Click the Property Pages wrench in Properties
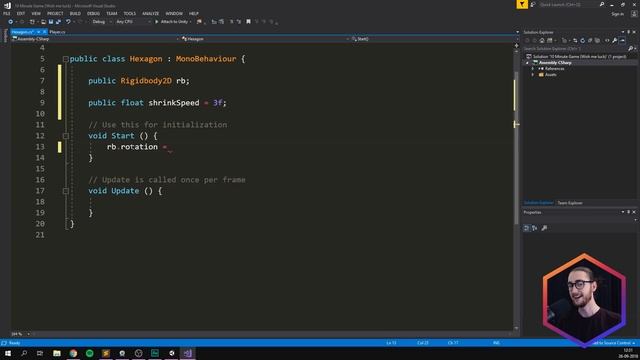Image resolution: width=640 pixels, height=360 pixels. click(x=544, y=228)
